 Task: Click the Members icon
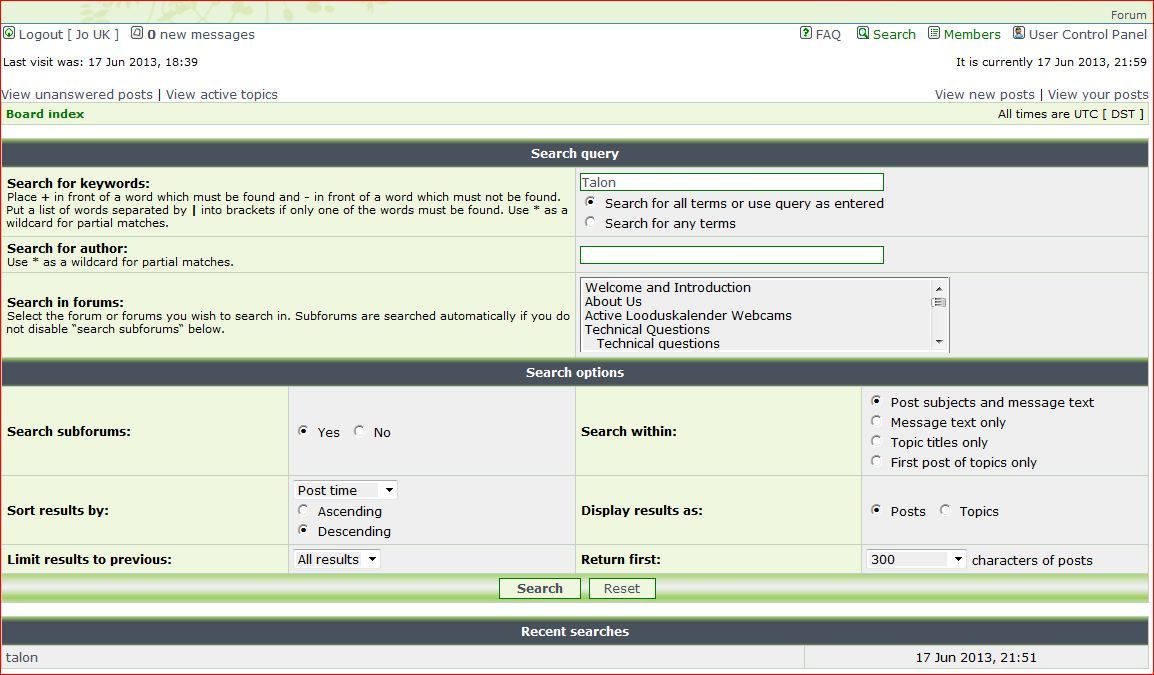point(934,33)
